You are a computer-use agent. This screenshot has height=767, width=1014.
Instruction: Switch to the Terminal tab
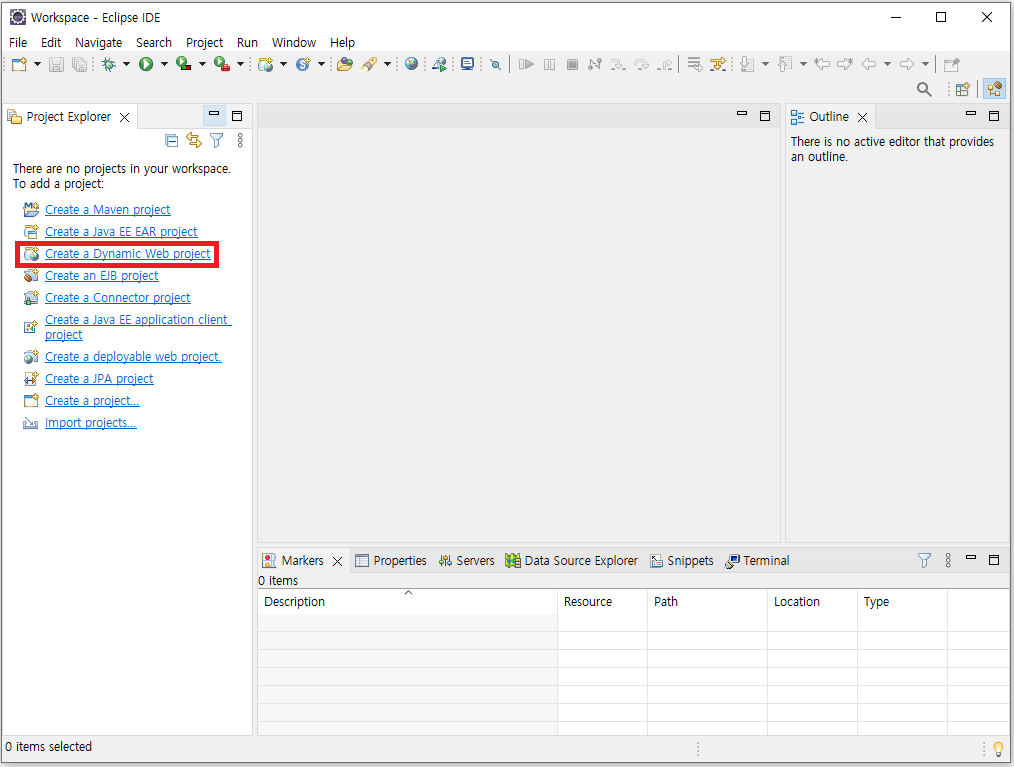tap(757, 561)
